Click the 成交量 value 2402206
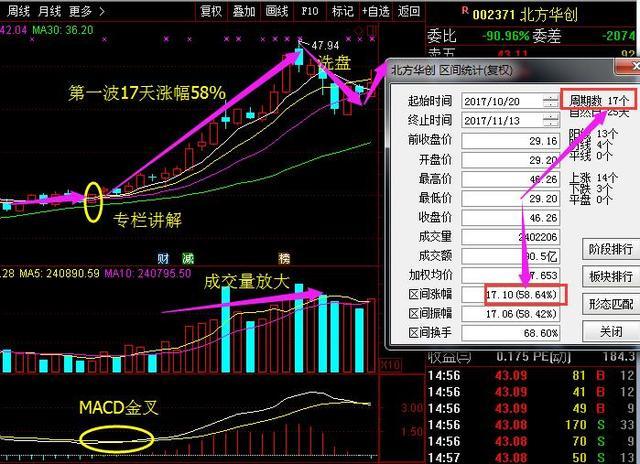The height and width of the screenshot is (464, 640). (511, 237)
